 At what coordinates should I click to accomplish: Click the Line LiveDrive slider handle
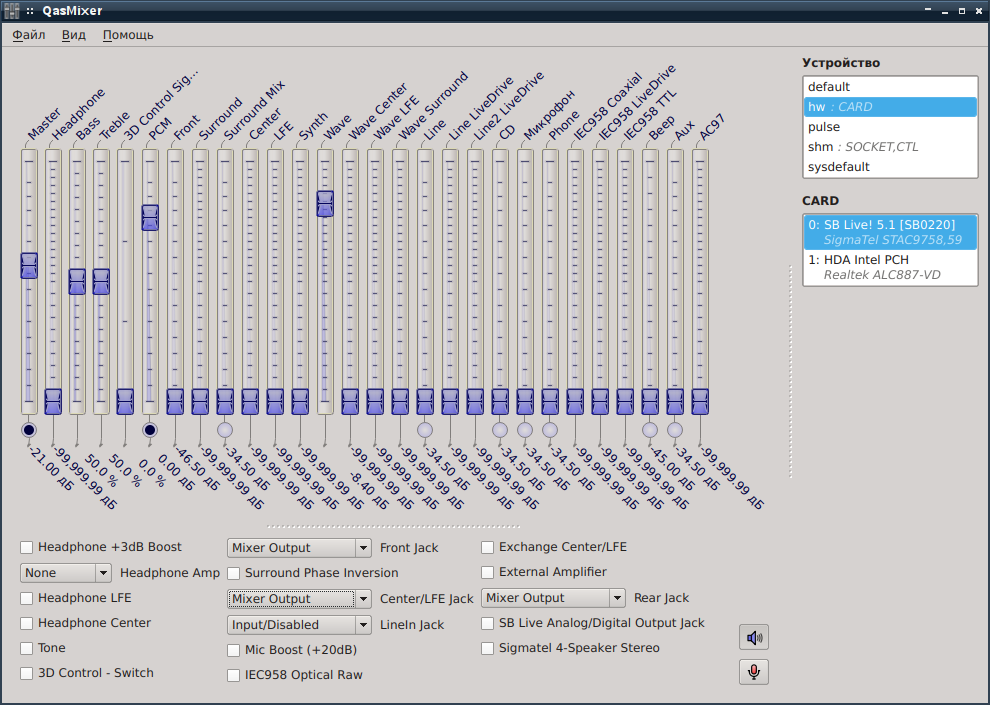(x=450, y=401)
